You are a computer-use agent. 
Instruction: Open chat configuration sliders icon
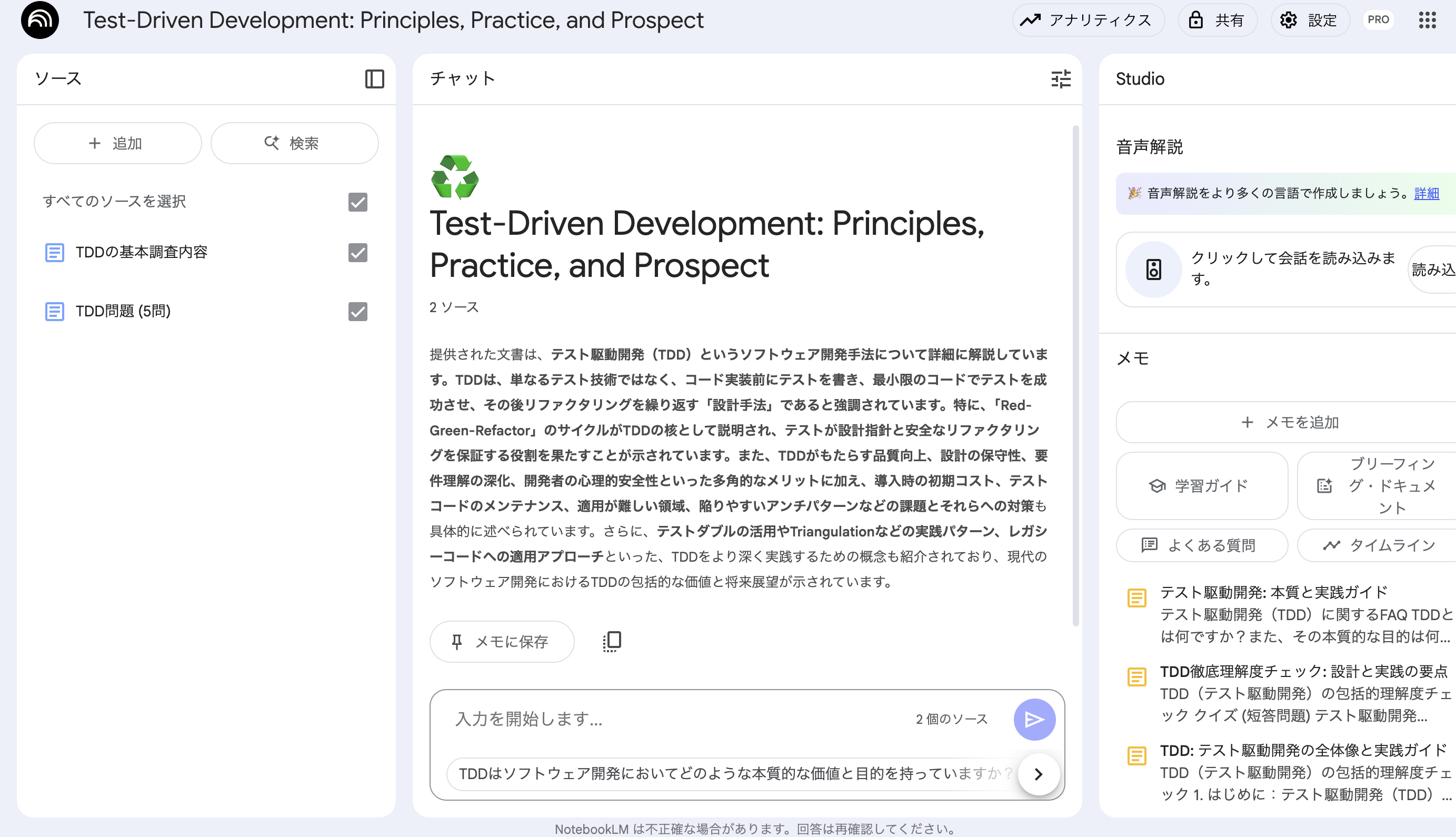[1061, 79]
